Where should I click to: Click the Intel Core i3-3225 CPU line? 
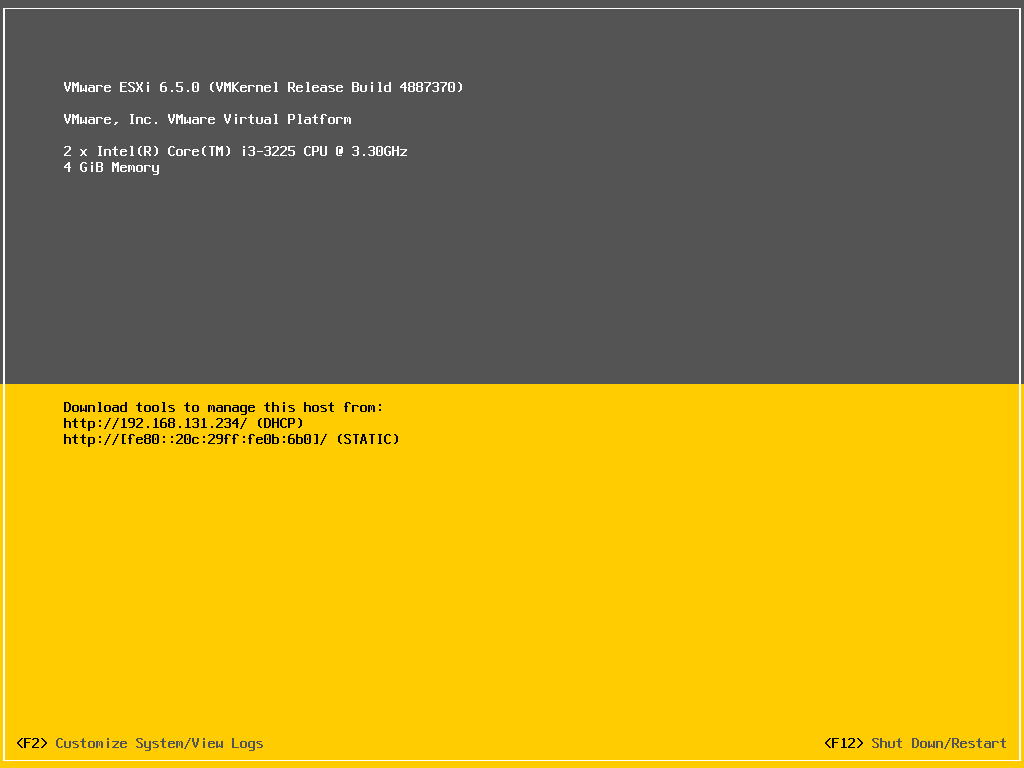coord(235,151)
